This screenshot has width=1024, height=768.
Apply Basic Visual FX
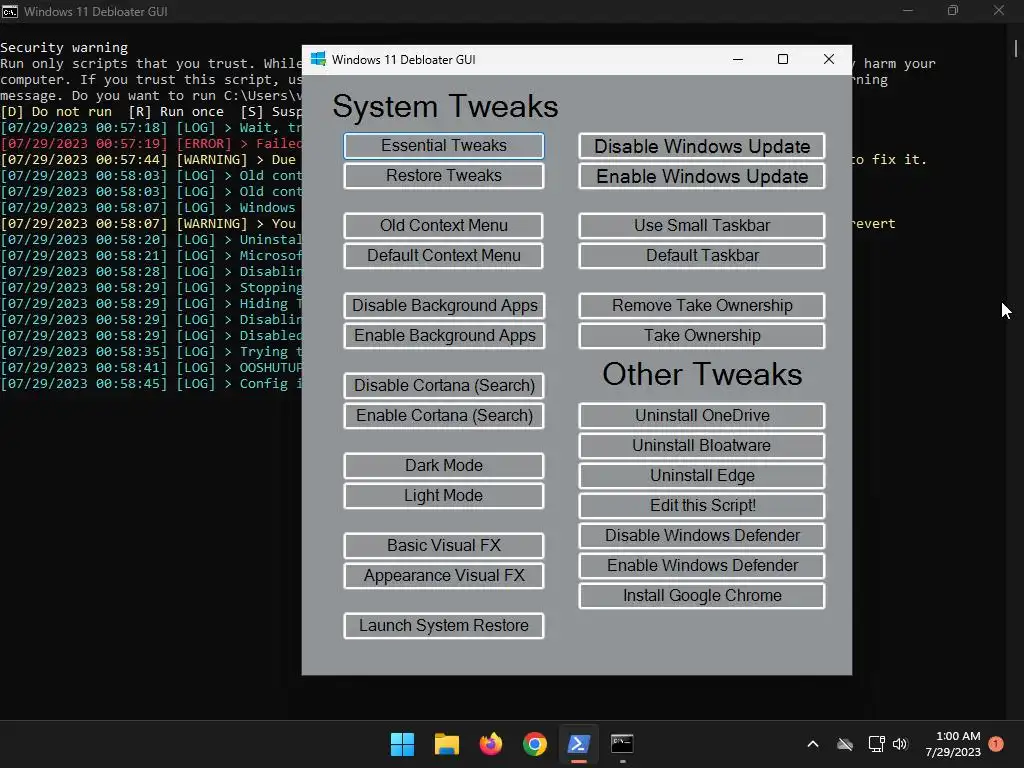click(444, 545)
